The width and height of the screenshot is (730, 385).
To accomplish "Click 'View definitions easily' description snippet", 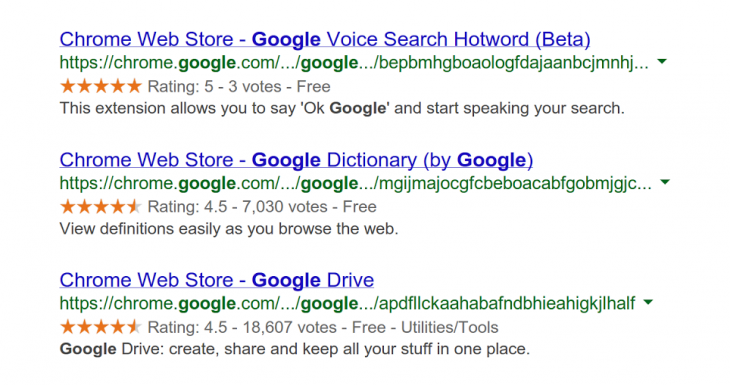I will coord(229,229).
